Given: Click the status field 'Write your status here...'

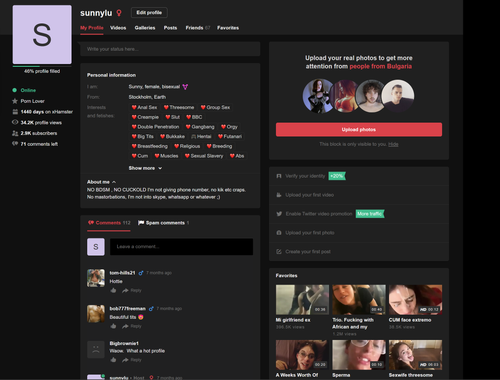Looking at the screenshot, I should click(170, 49).
